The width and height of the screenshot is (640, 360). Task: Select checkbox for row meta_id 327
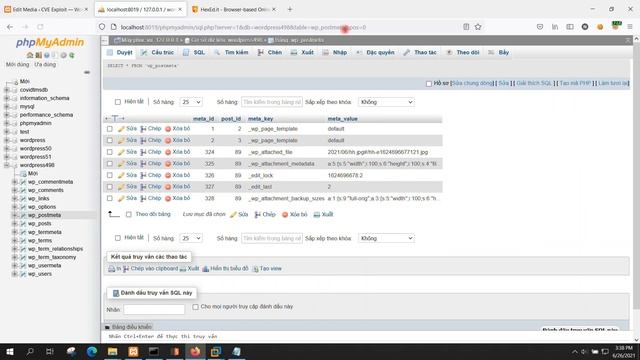click(110, 187)
